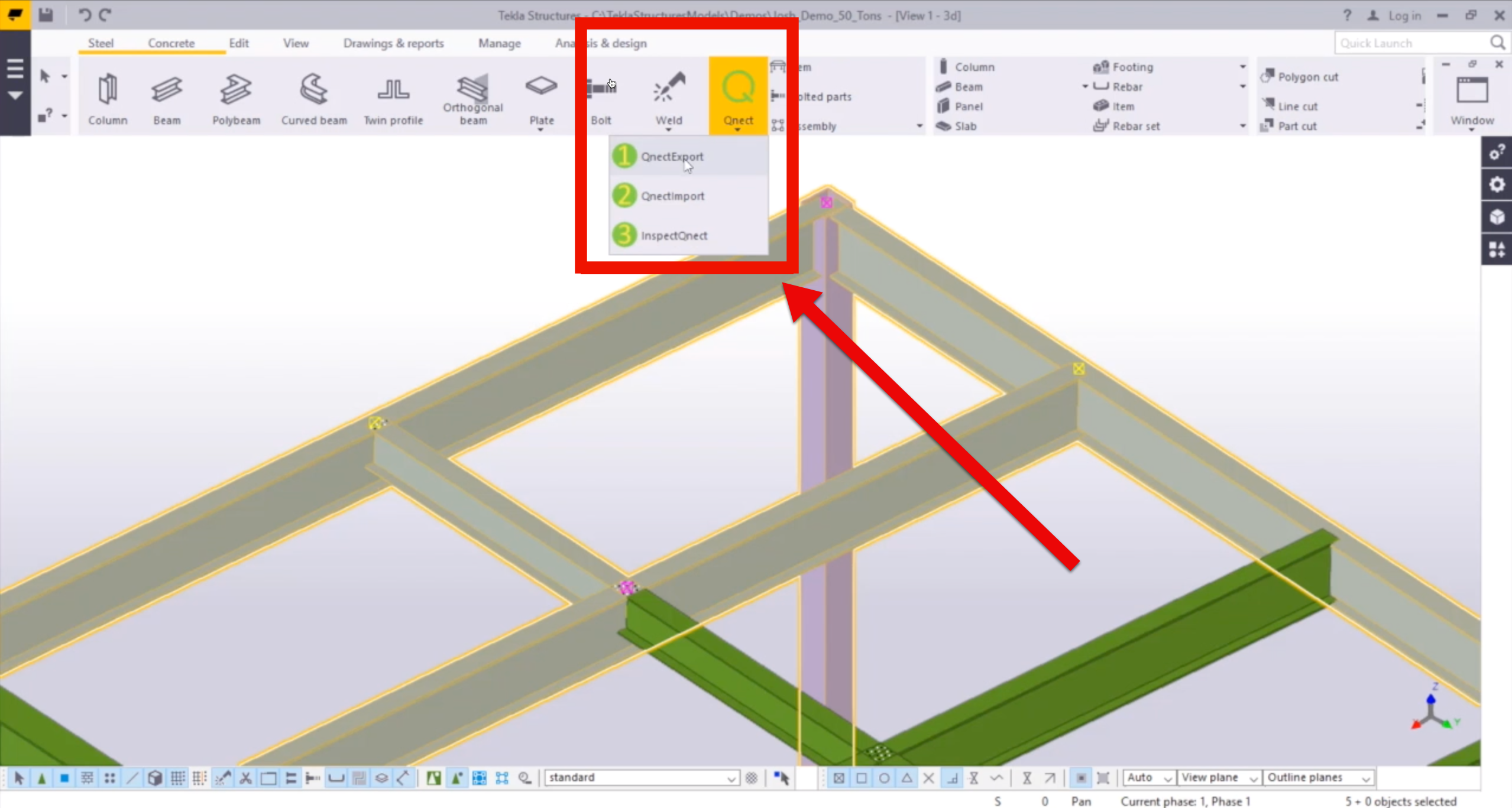Toggle snap to intersection points X
The height and width of the screenshot is (808, 1512).
point(929,778)
